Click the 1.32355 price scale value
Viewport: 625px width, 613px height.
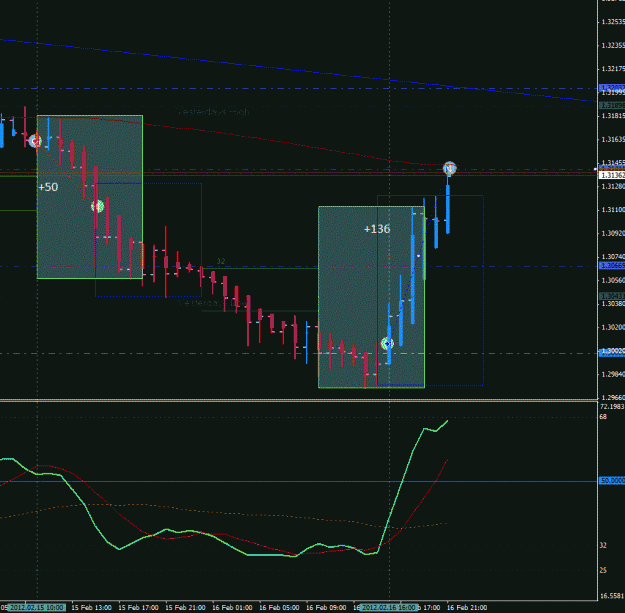coord(613,45)
